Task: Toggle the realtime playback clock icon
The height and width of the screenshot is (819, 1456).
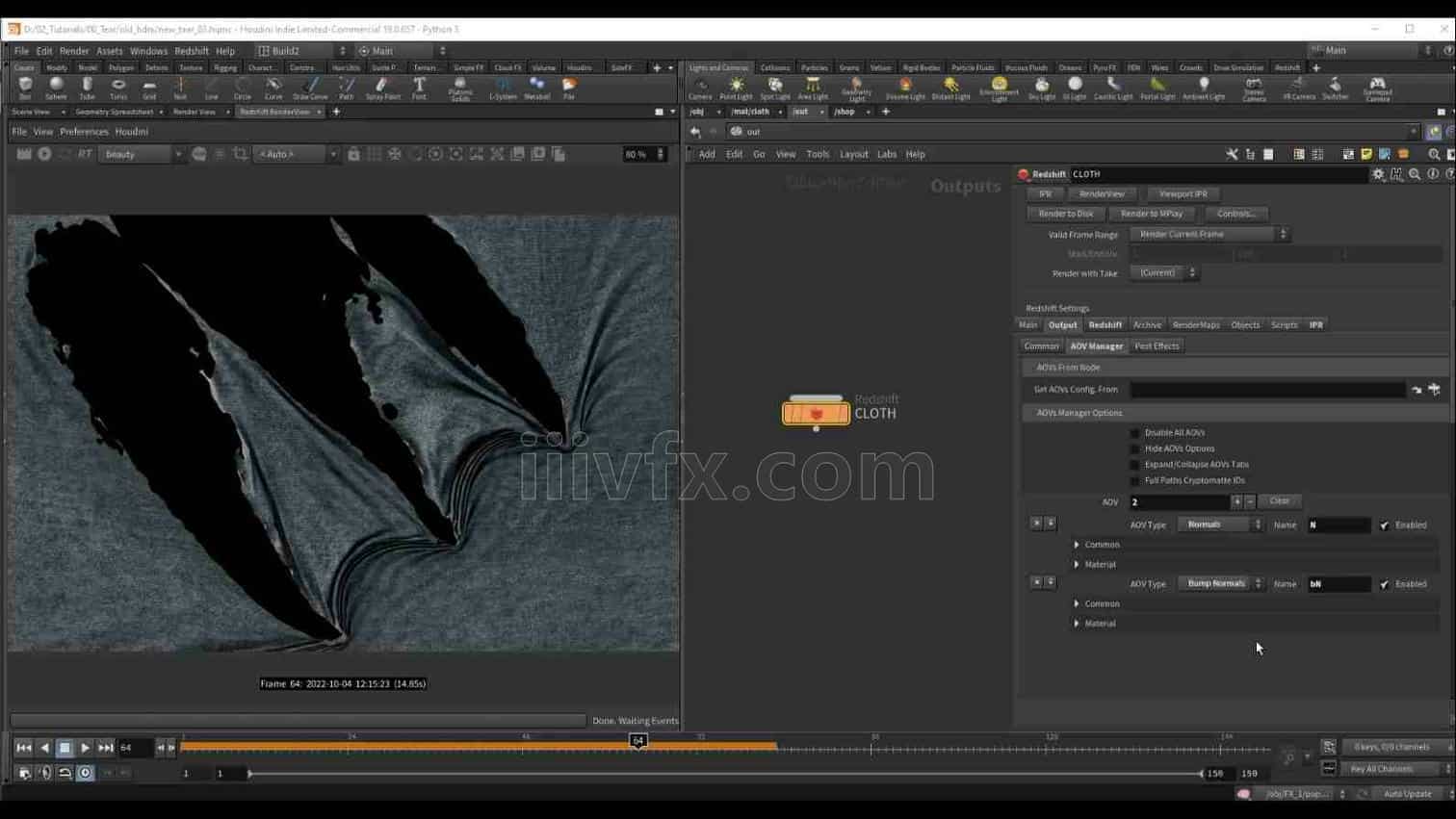Action: click(85, 773)
